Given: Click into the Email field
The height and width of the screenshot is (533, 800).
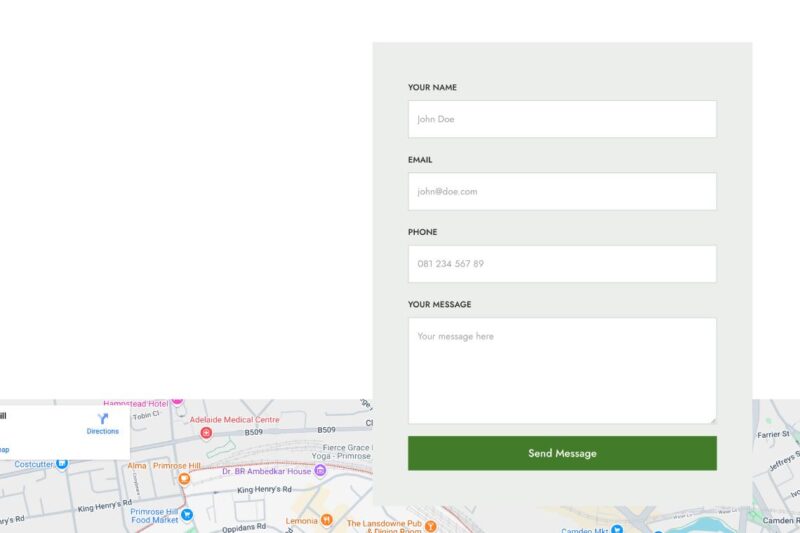Looking at the screenshot, I should pos(561,191).
